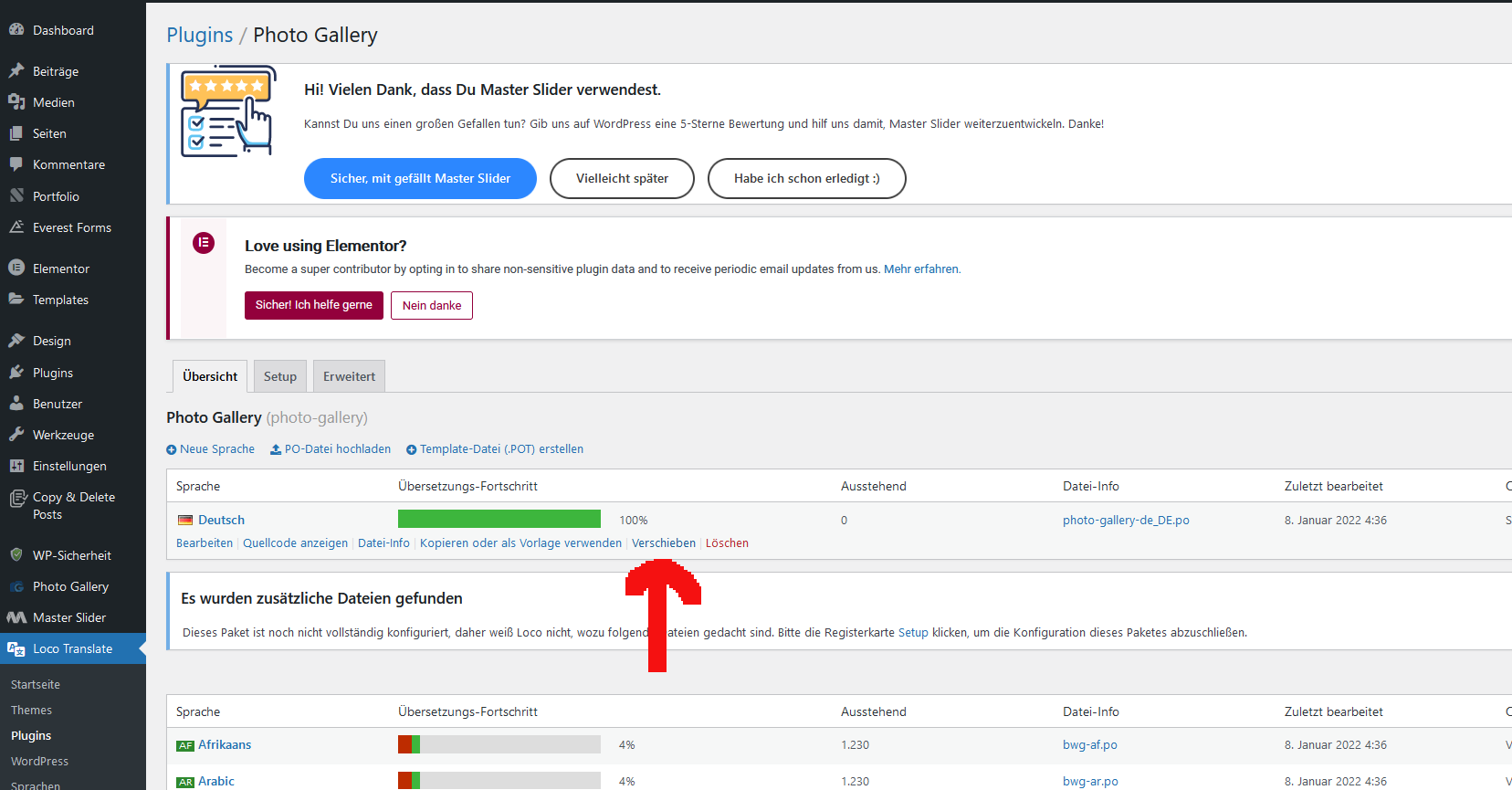This screenshot has height=790, width=1512.
Task: Click the Elementor logo in the notice
Action: pos(204,243)
